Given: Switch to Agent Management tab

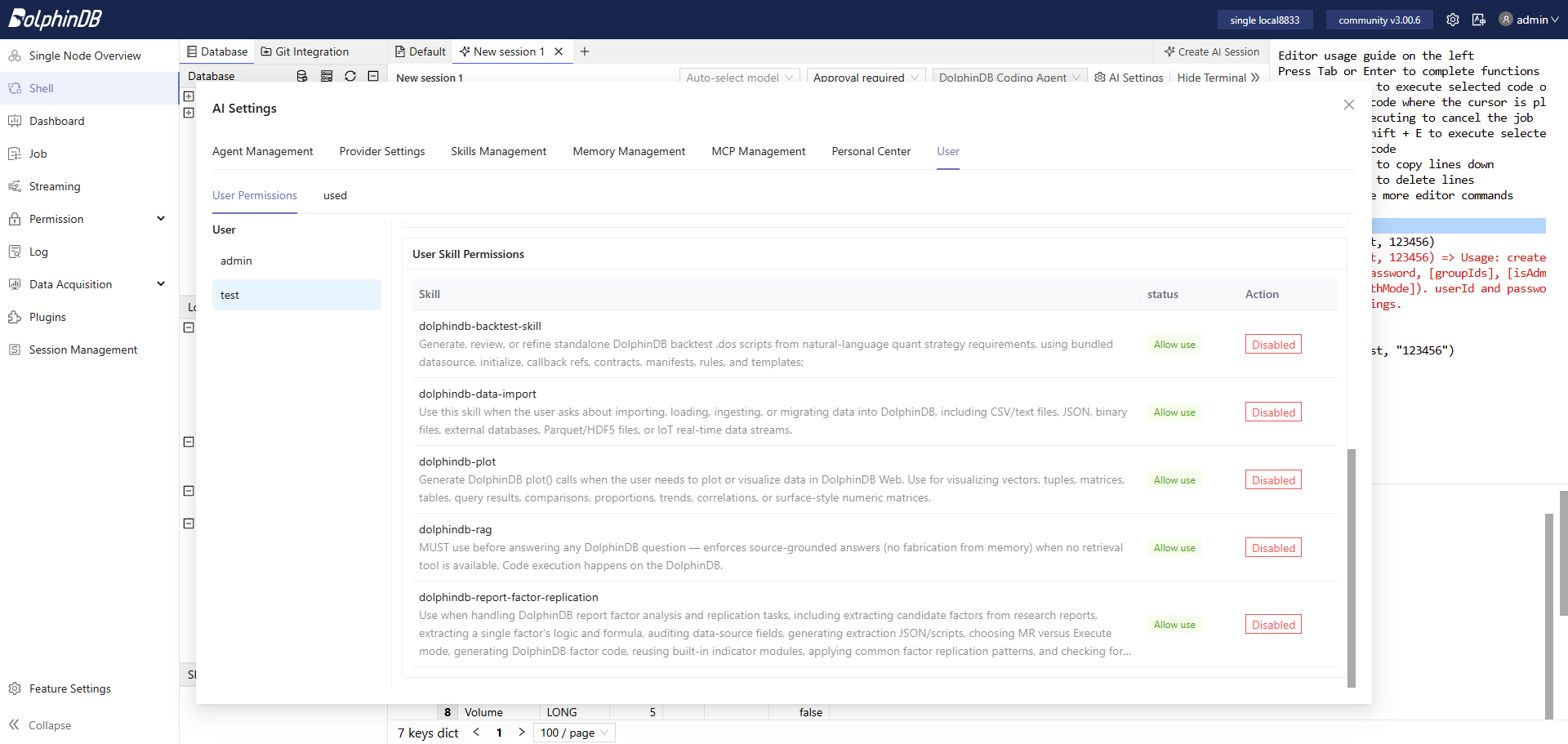Looking at the screenshot, I should click(x=262, y=151).
